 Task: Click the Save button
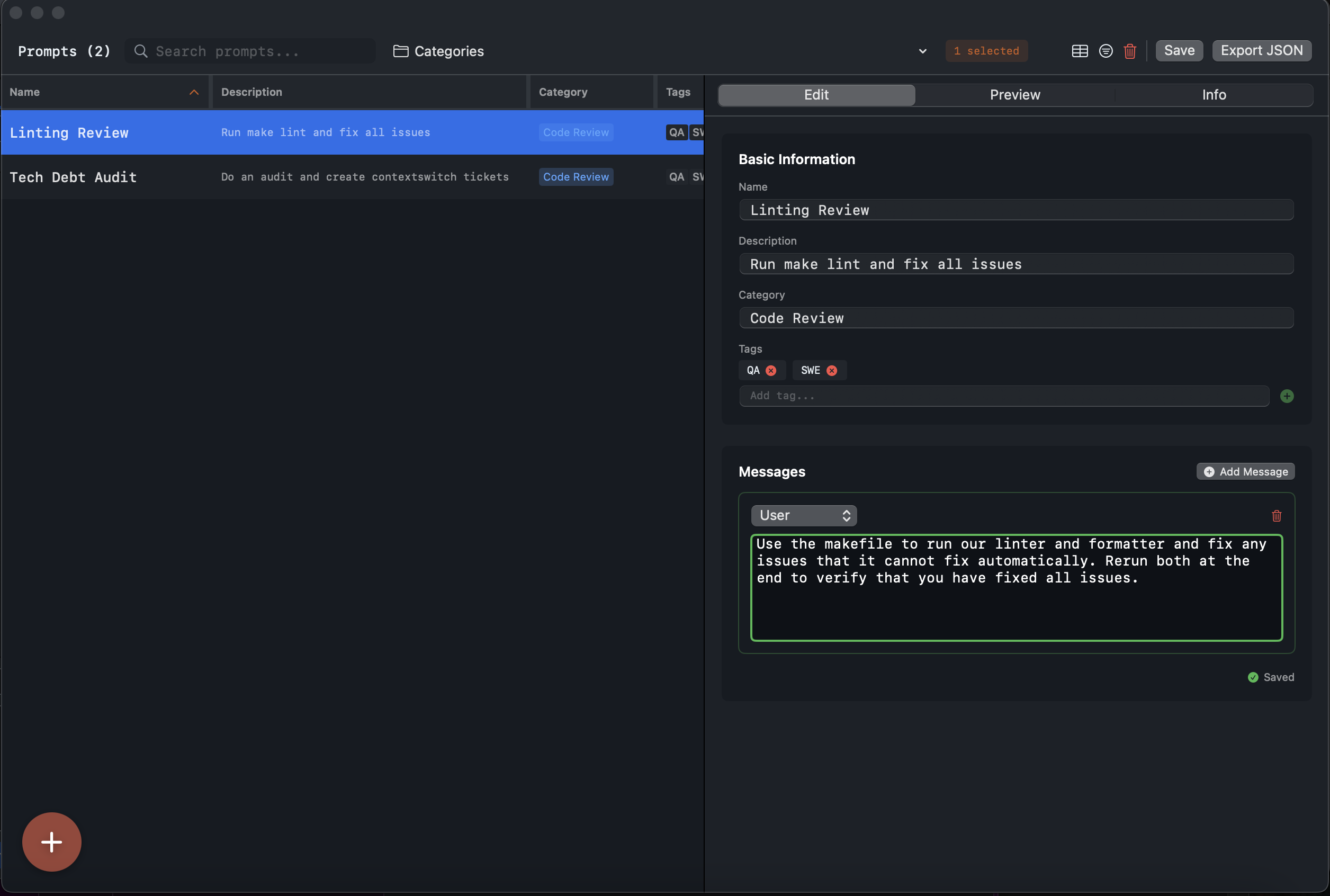tap(1179, 50)
